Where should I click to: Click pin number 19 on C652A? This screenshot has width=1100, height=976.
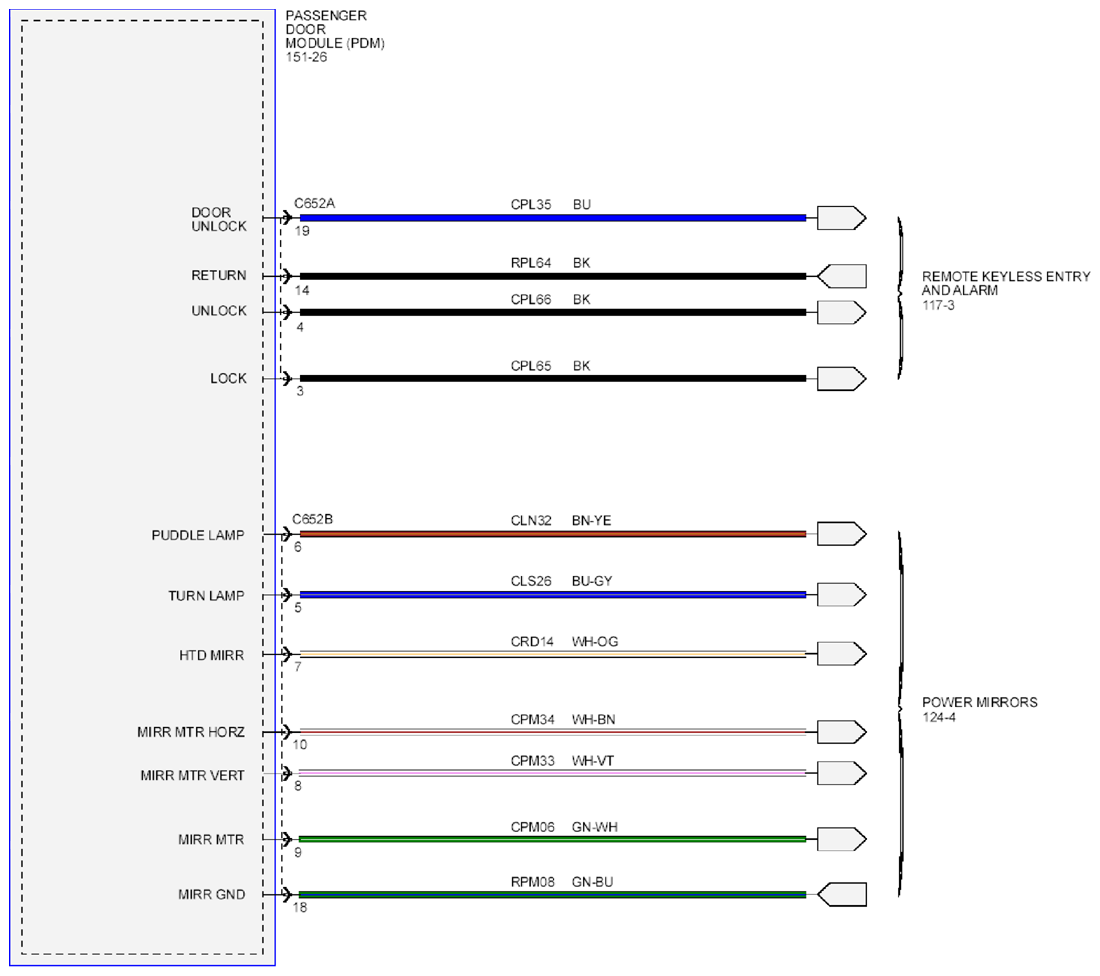302,232
